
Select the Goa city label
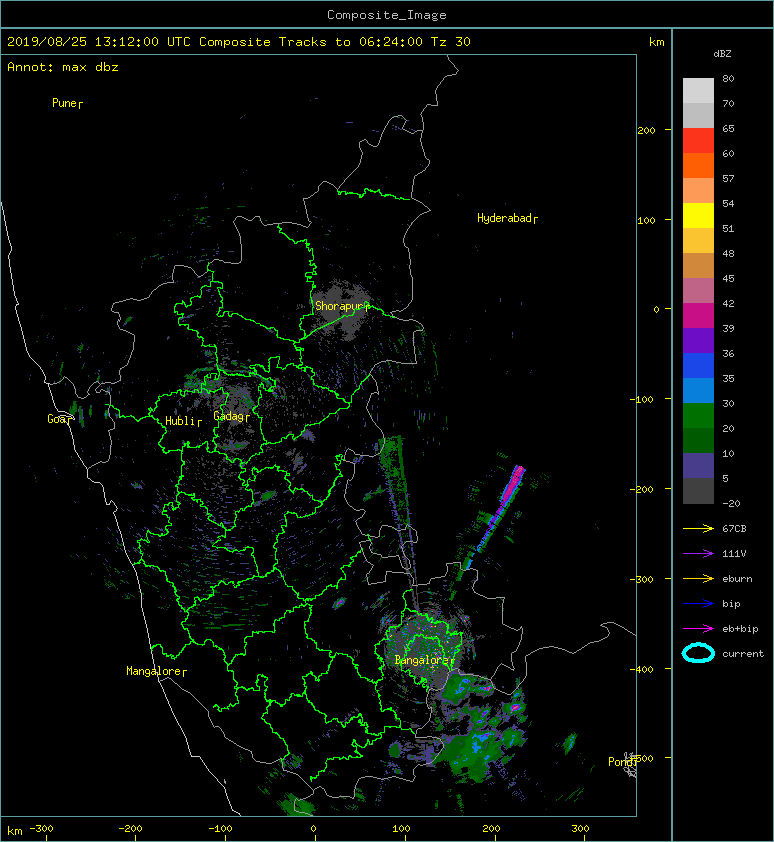point(59,419)
